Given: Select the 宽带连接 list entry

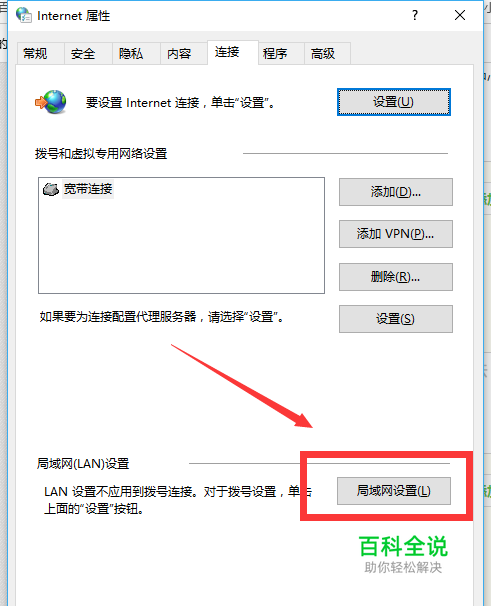Looking at the screenshot, I should 88,189.
